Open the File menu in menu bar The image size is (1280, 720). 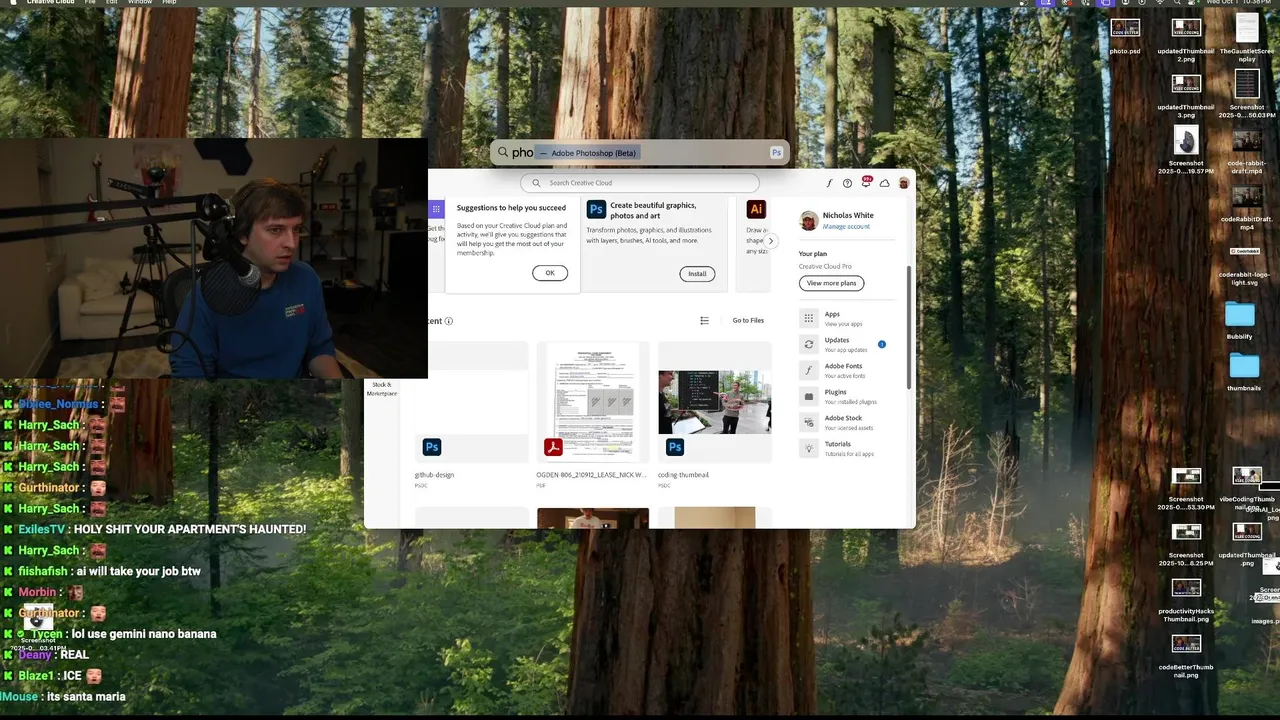click(91, 3)
